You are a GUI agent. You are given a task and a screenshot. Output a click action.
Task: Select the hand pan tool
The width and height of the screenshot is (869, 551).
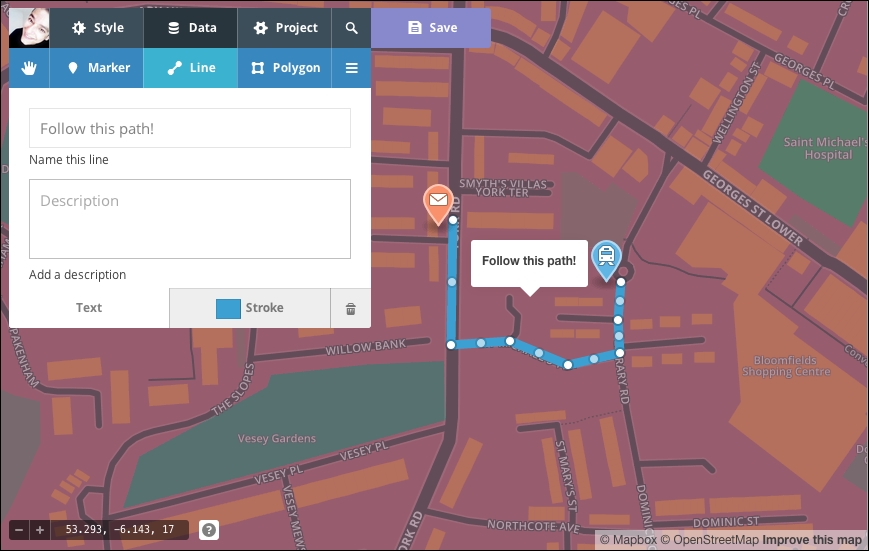[x=29, y=68]
